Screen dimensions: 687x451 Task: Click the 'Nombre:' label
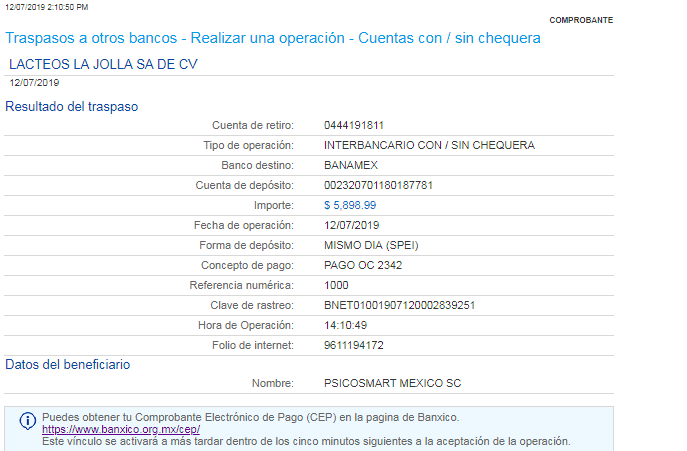click(273, 383)
